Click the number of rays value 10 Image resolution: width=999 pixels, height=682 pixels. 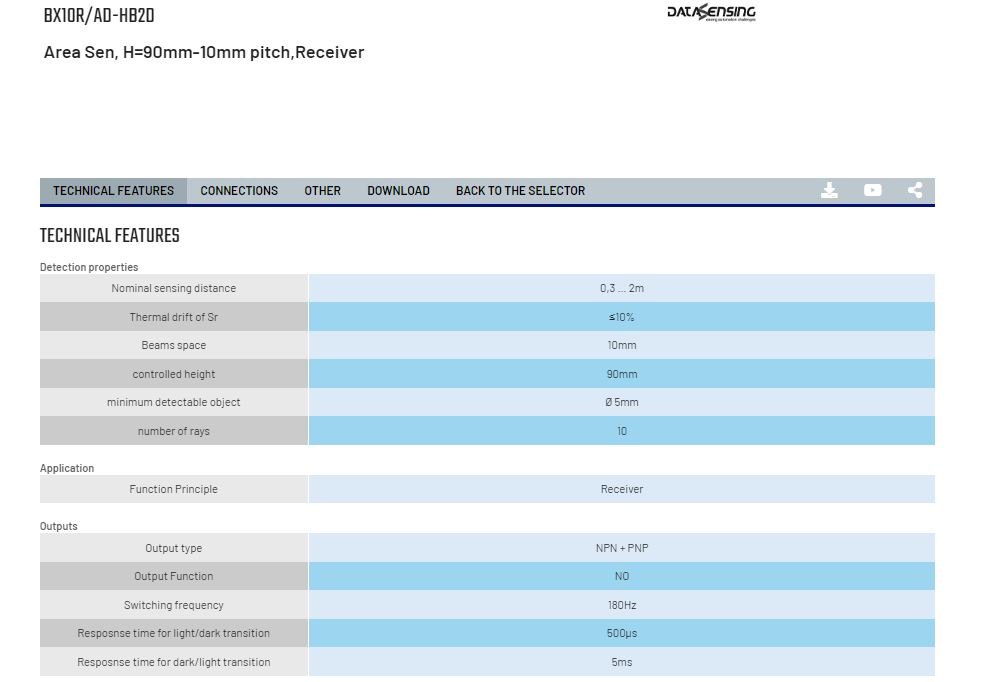coord(622,432)
